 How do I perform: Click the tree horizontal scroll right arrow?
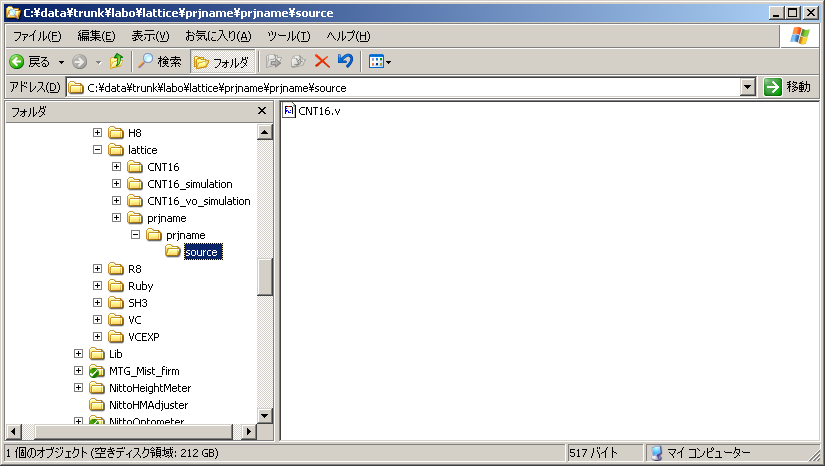pyautogui.click(x=249, y=432)
